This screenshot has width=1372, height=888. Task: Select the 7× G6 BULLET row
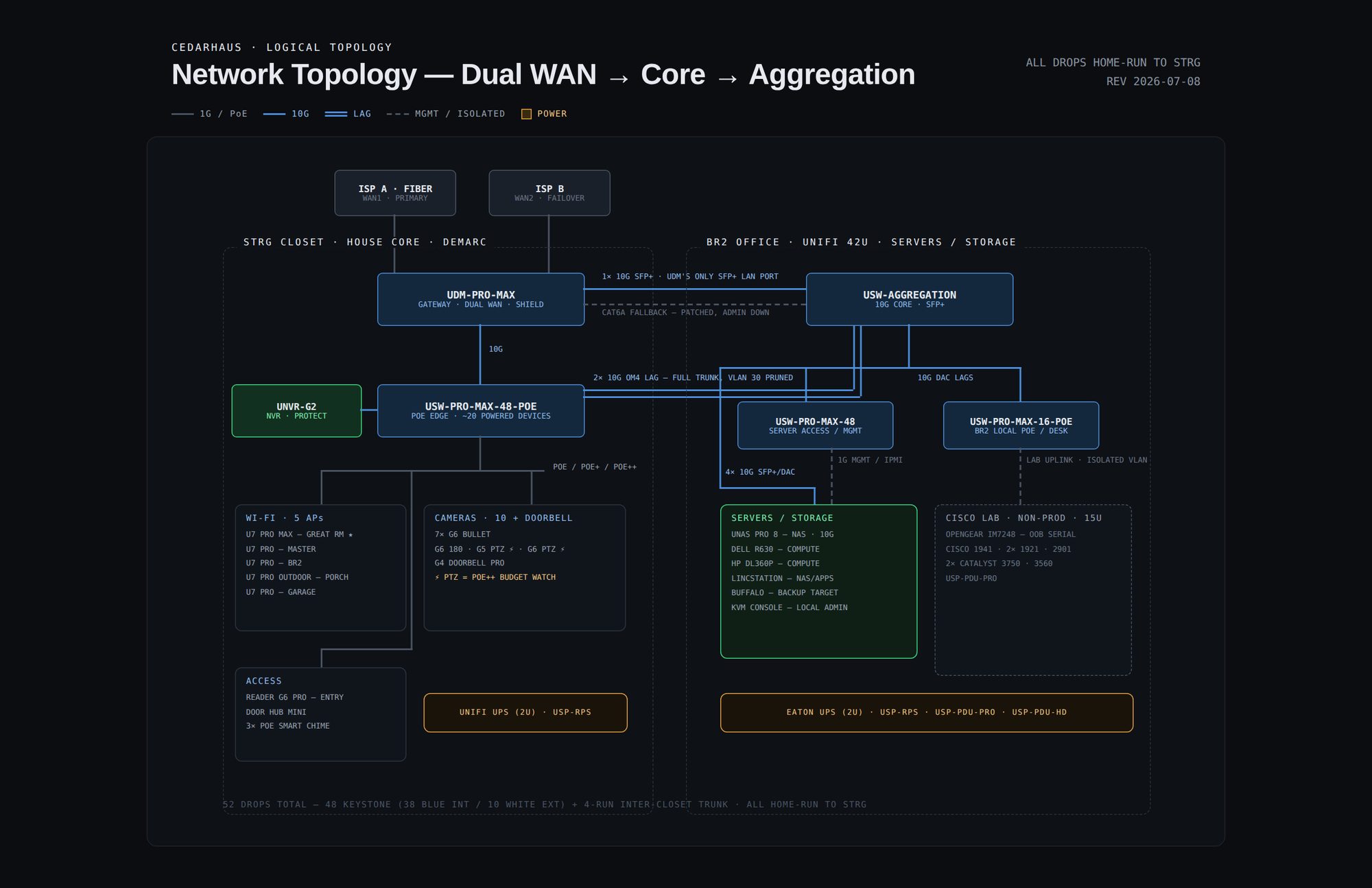(x=462, y=535)
